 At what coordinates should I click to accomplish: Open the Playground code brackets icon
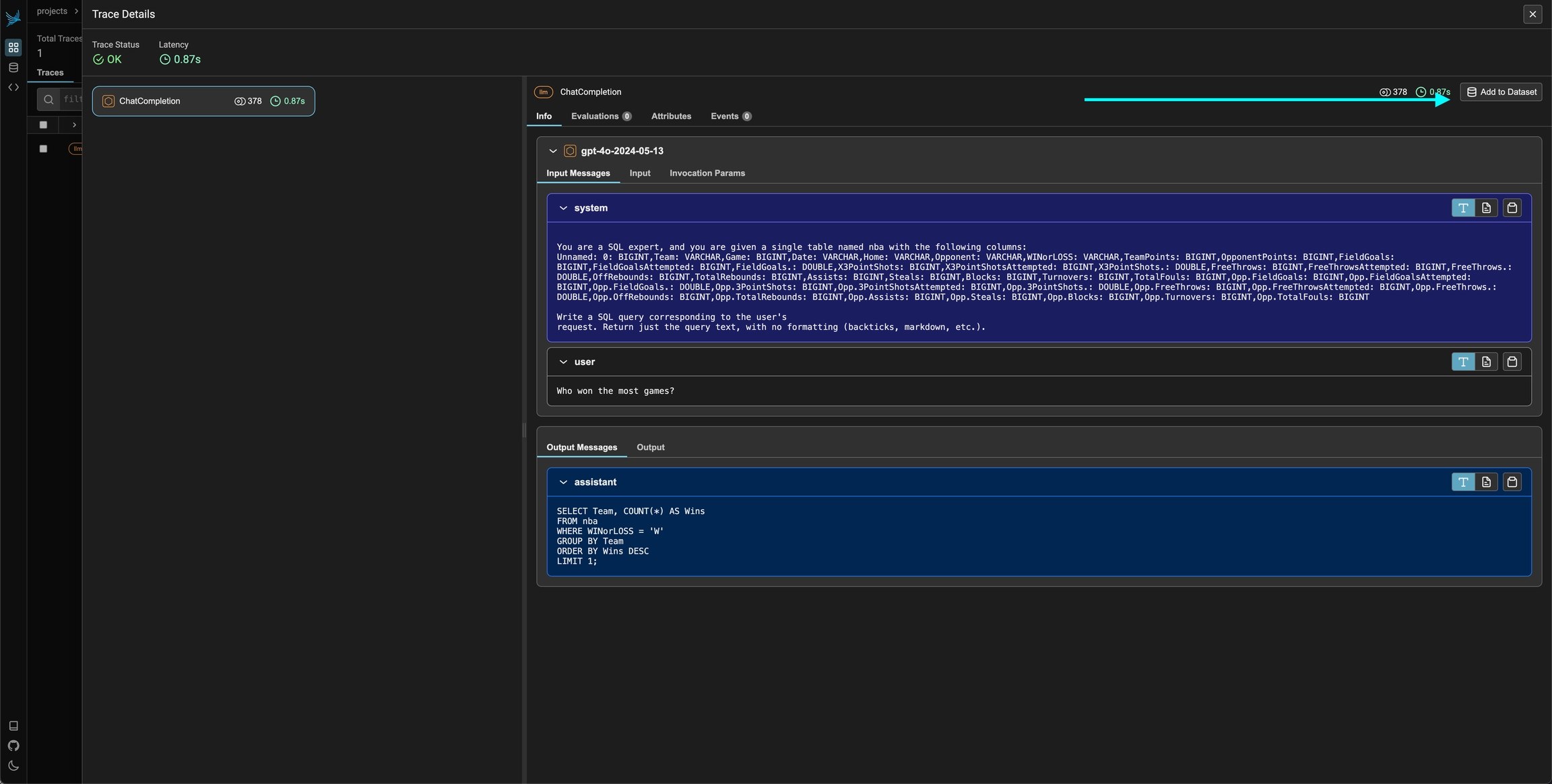click(13, 88)
